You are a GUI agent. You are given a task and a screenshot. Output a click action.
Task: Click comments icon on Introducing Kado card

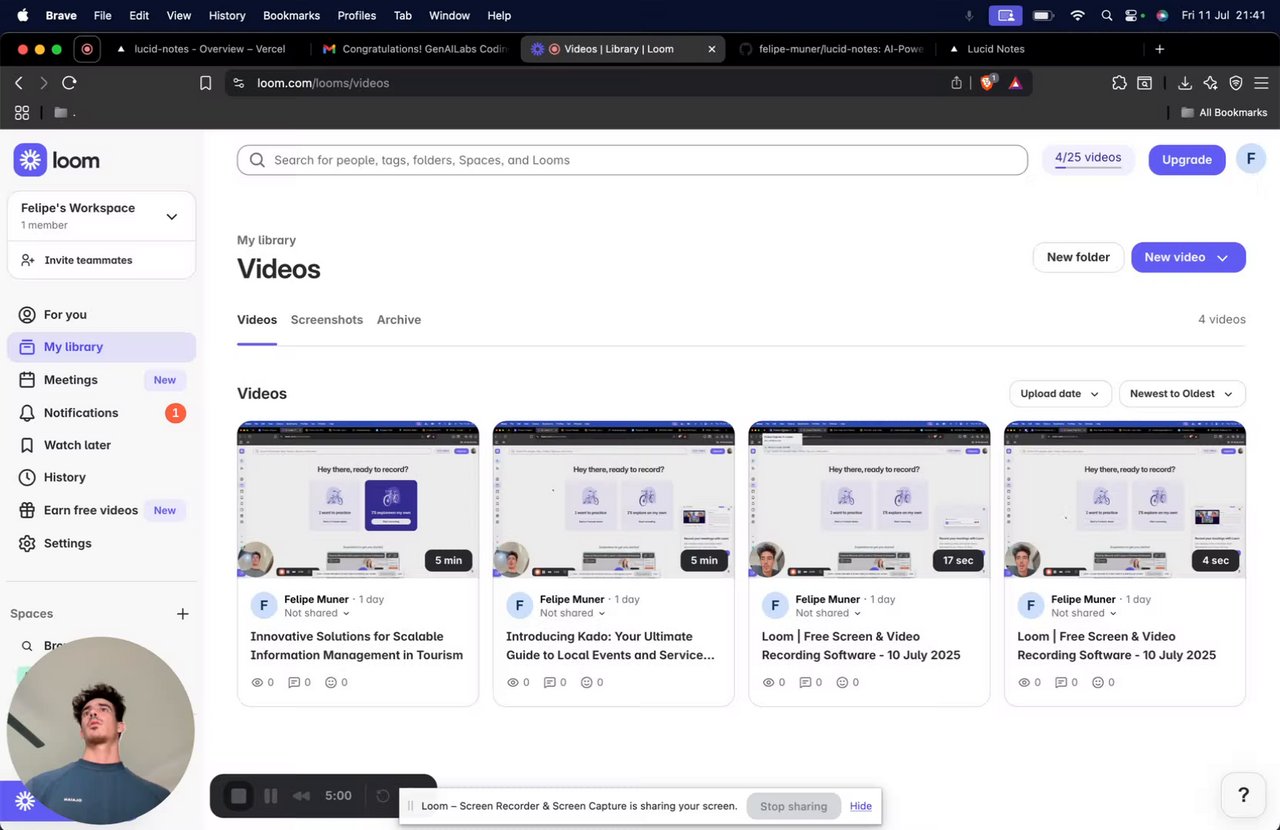[x=550, y=683]
